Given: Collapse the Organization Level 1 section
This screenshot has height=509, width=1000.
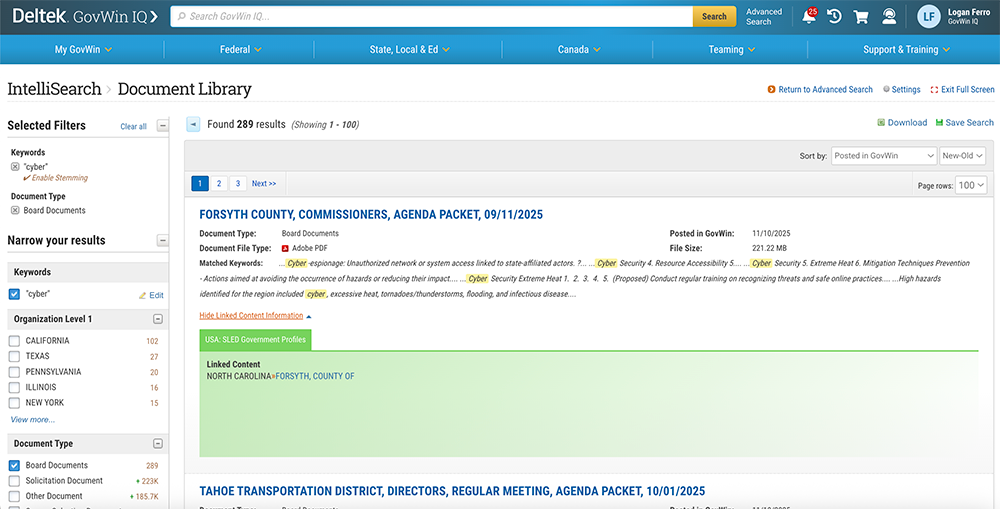Looking at the screenshot, I should pos(158,319).
